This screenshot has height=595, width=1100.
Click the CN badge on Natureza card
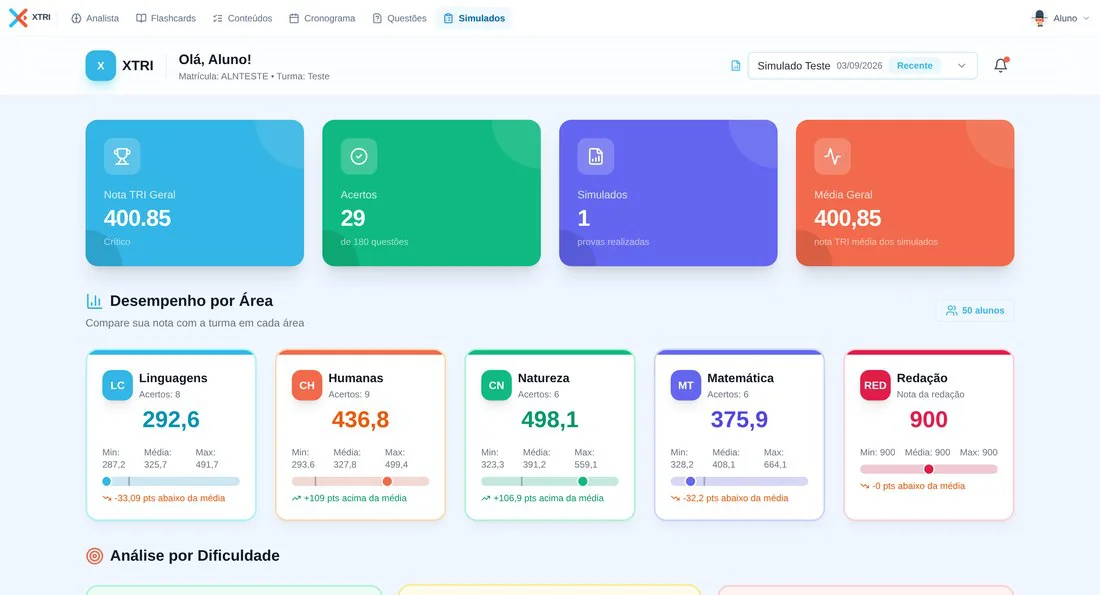point(496,385)
